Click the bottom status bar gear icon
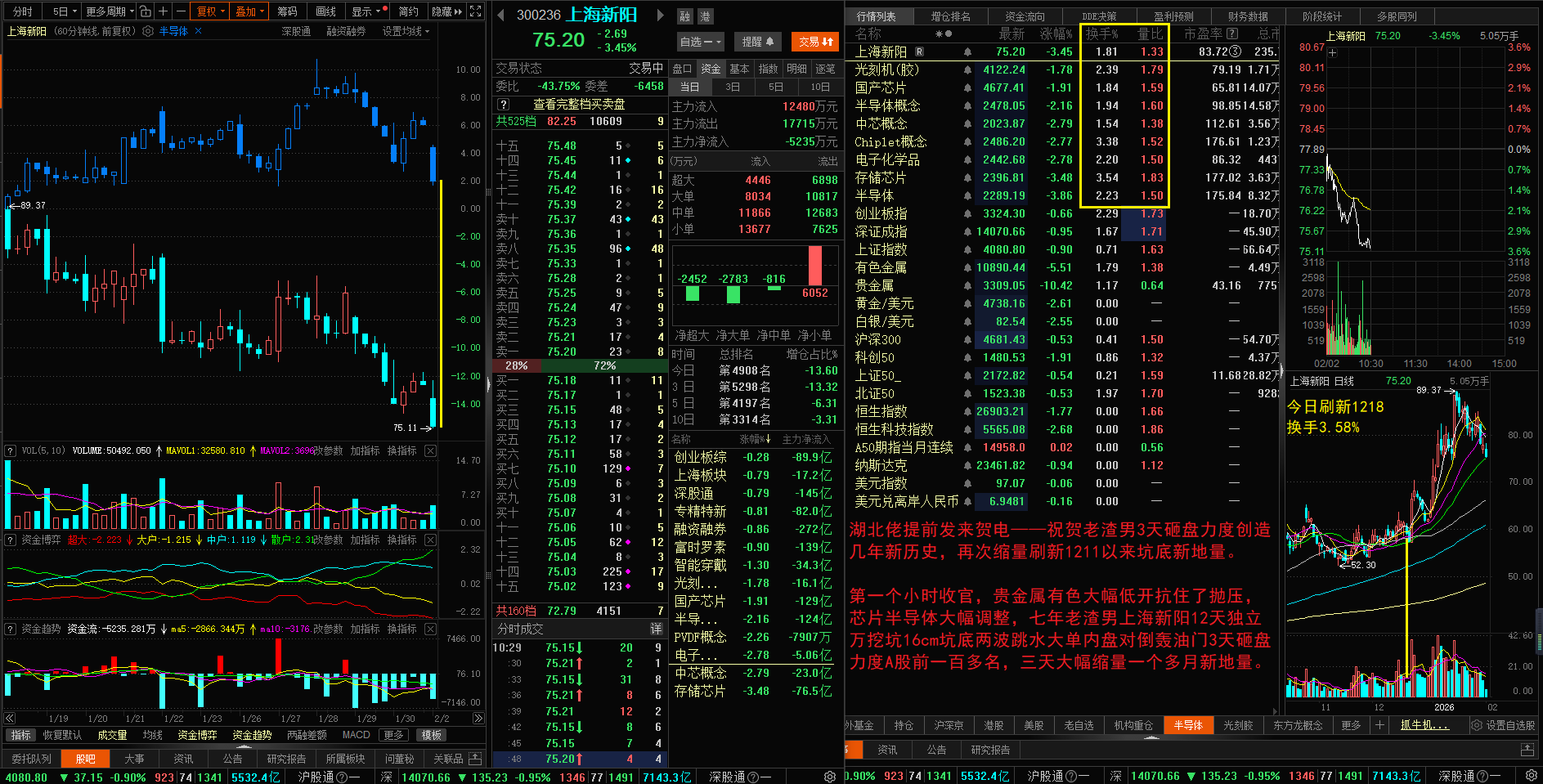 point(1532,776)
